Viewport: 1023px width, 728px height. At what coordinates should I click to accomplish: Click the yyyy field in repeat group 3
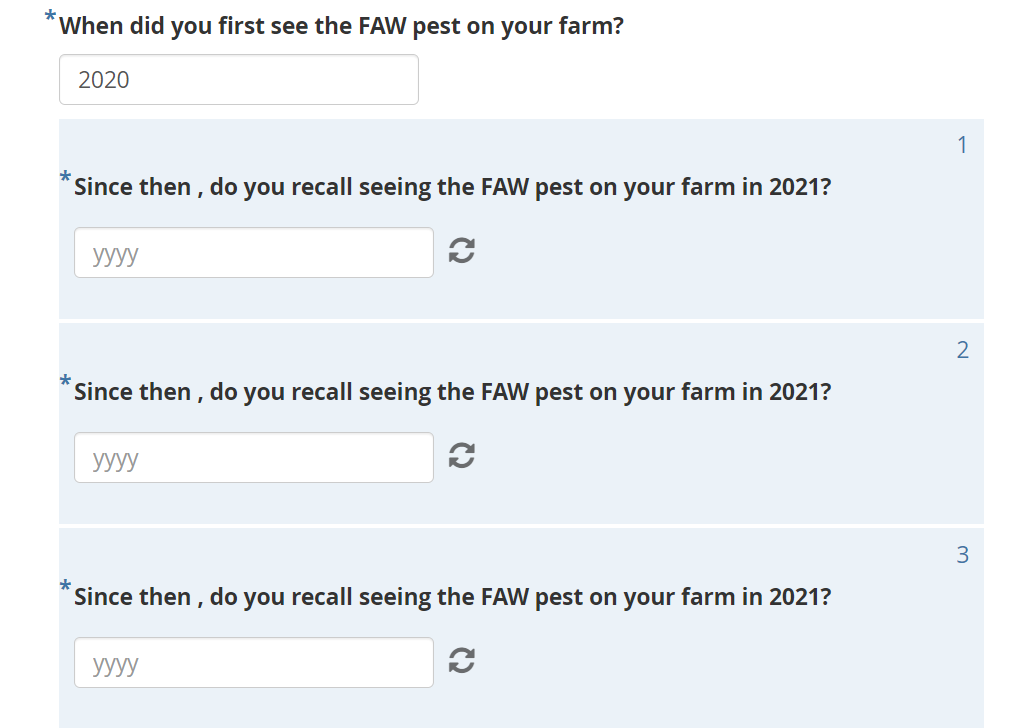[x=254, y=662]
